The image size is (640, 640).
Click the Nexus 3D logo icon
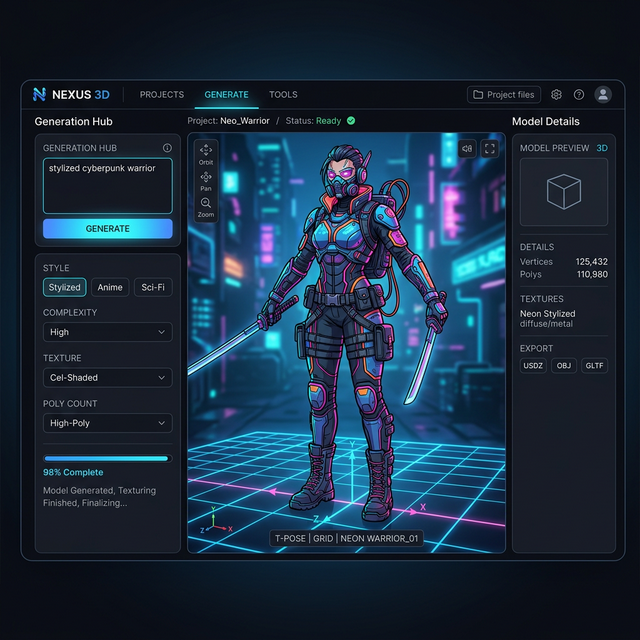click(39, 95)
